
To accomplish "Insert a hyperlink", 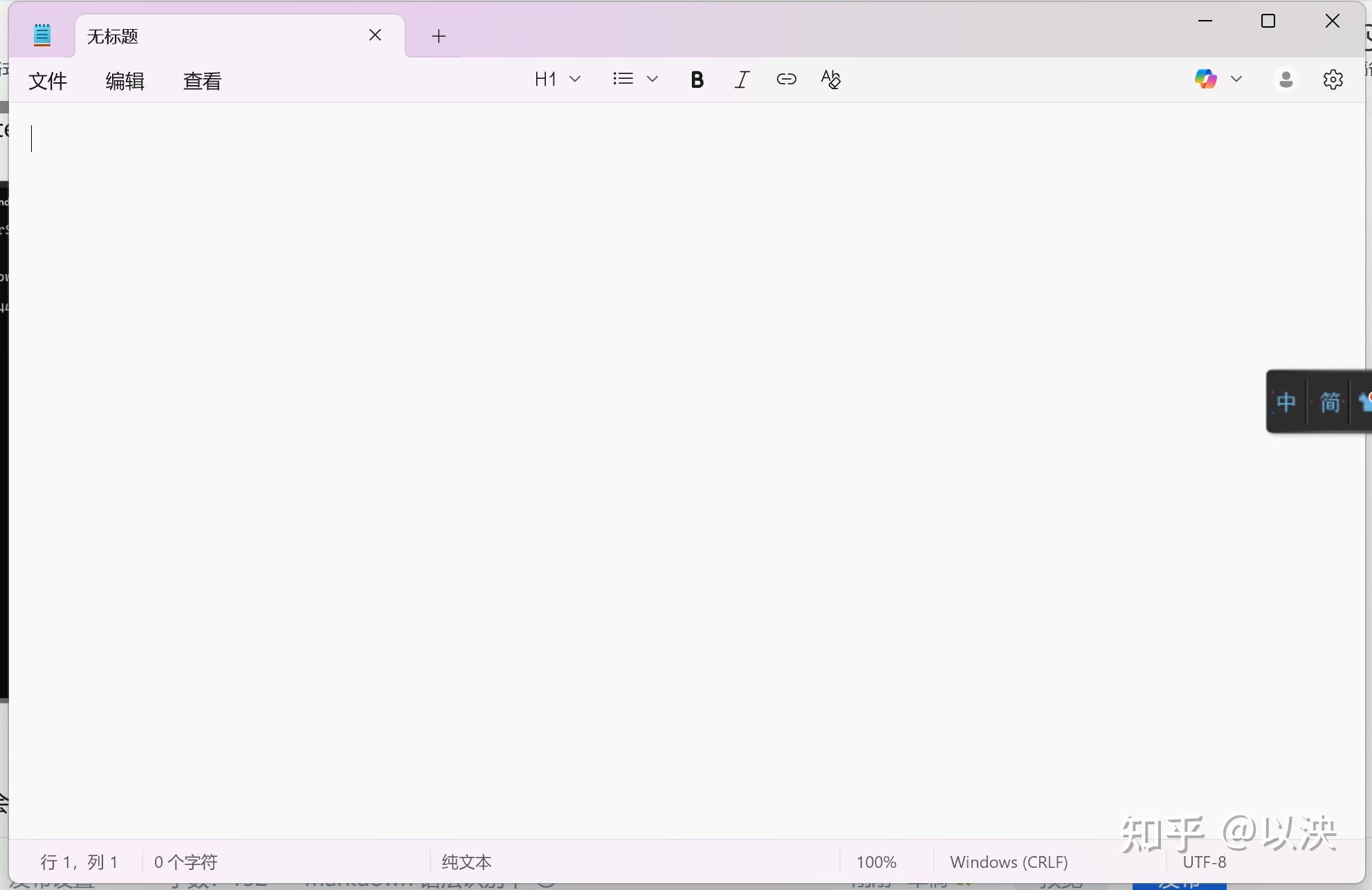I will [787, 79].
